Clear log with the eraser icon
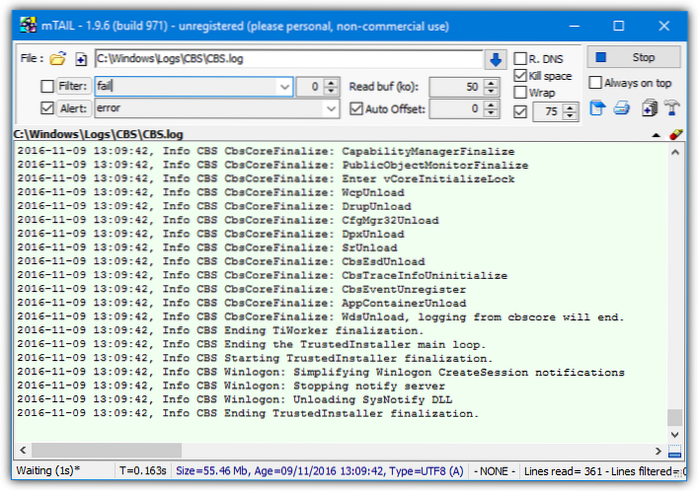The width and height of the screenshot is (698, 491). pos(675,134)
